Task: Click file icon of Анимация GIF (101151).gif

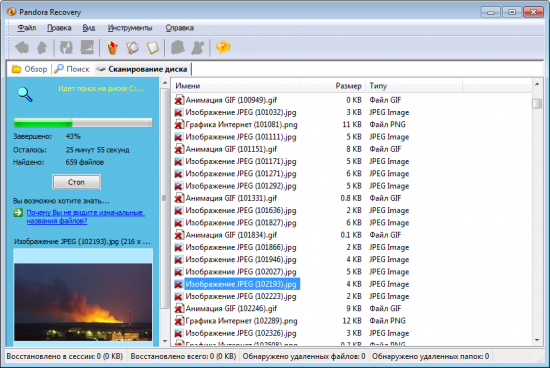Action: click(x=179, y=149)
